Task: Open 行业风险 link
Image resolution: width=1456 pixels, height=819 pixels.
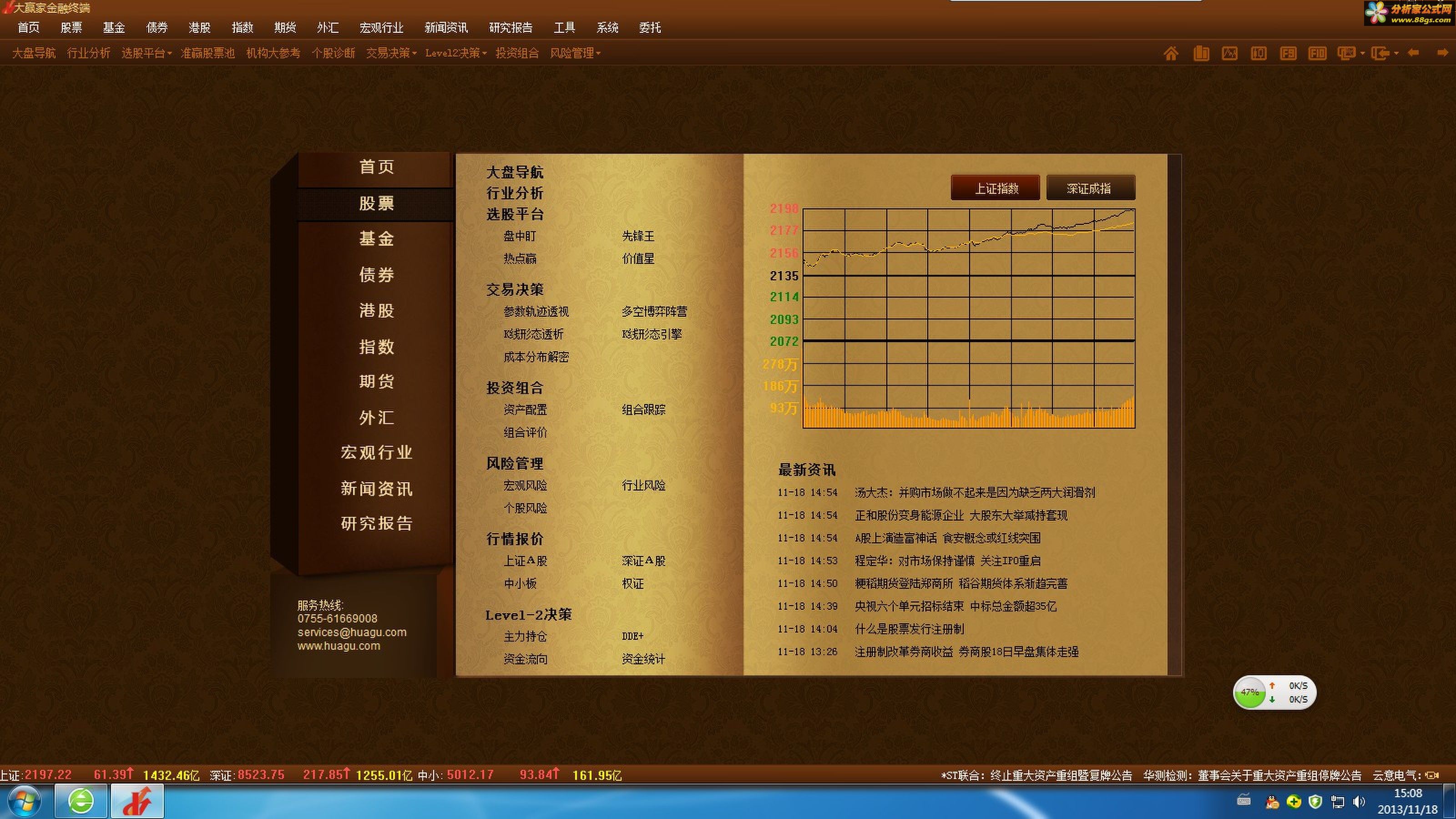Action: (643, 485)
